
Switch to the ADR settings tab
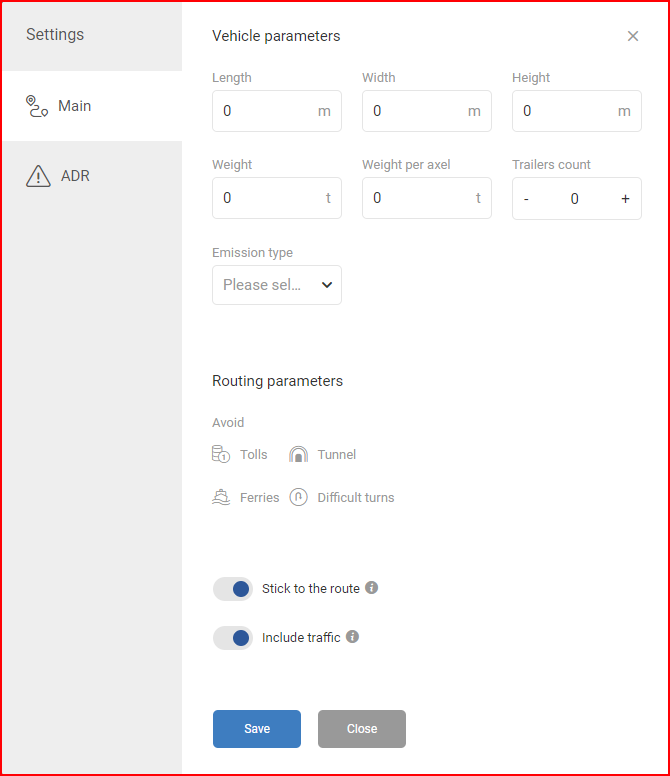(x=93, y=176)
